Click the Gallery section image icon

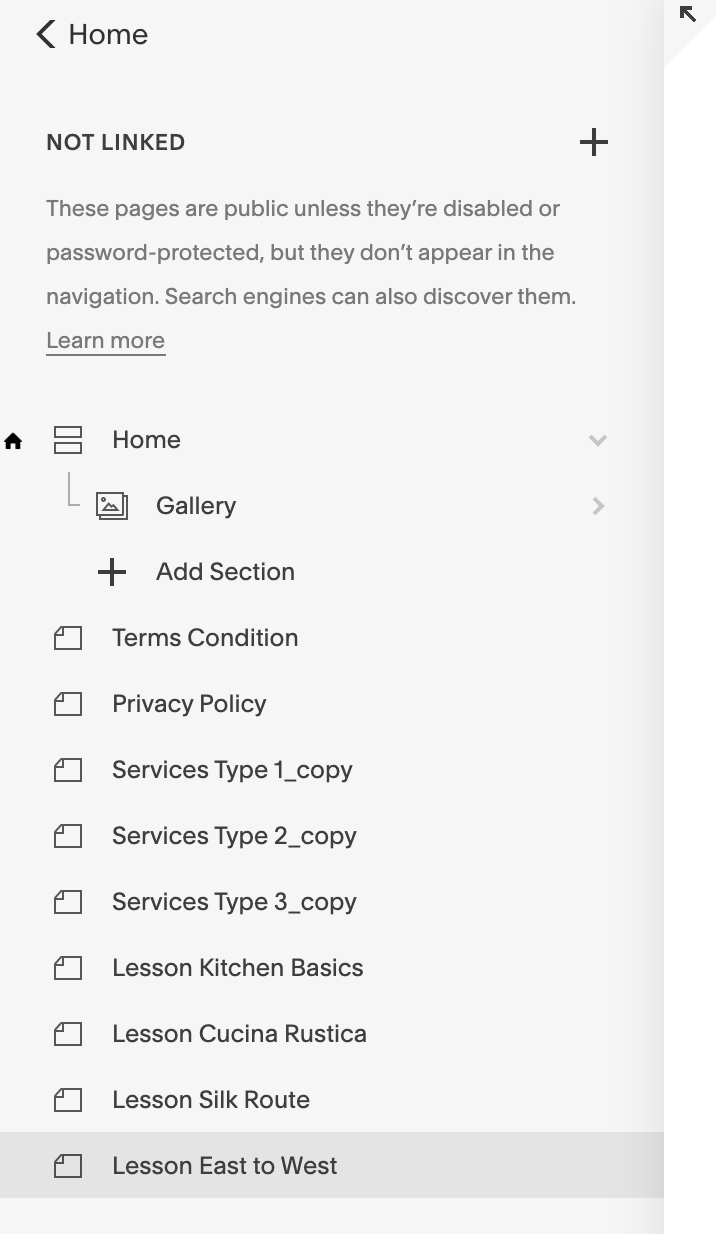point(112,505)
